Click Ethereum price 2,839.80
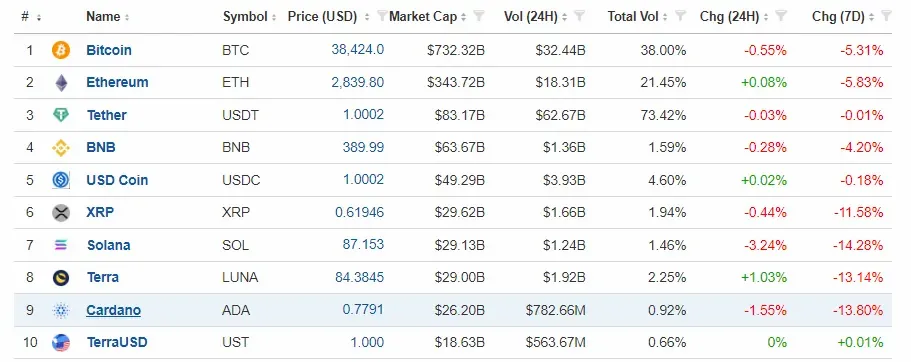911x362 pixels. pos(357,83)
